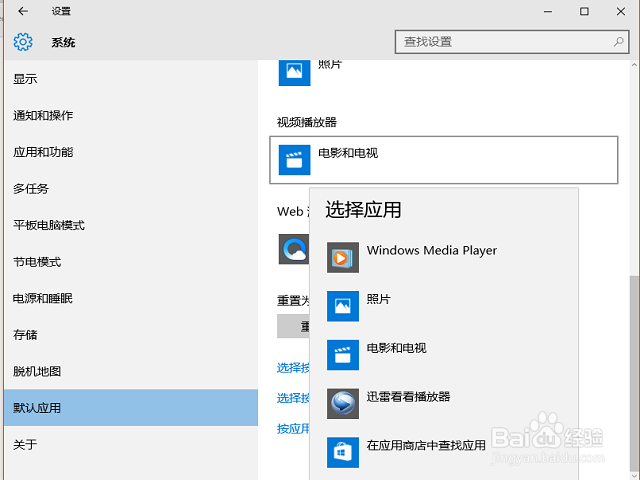The image size is (640, 480).
Task: Minimize the Settings window
Action: click(x=548, y=11)
